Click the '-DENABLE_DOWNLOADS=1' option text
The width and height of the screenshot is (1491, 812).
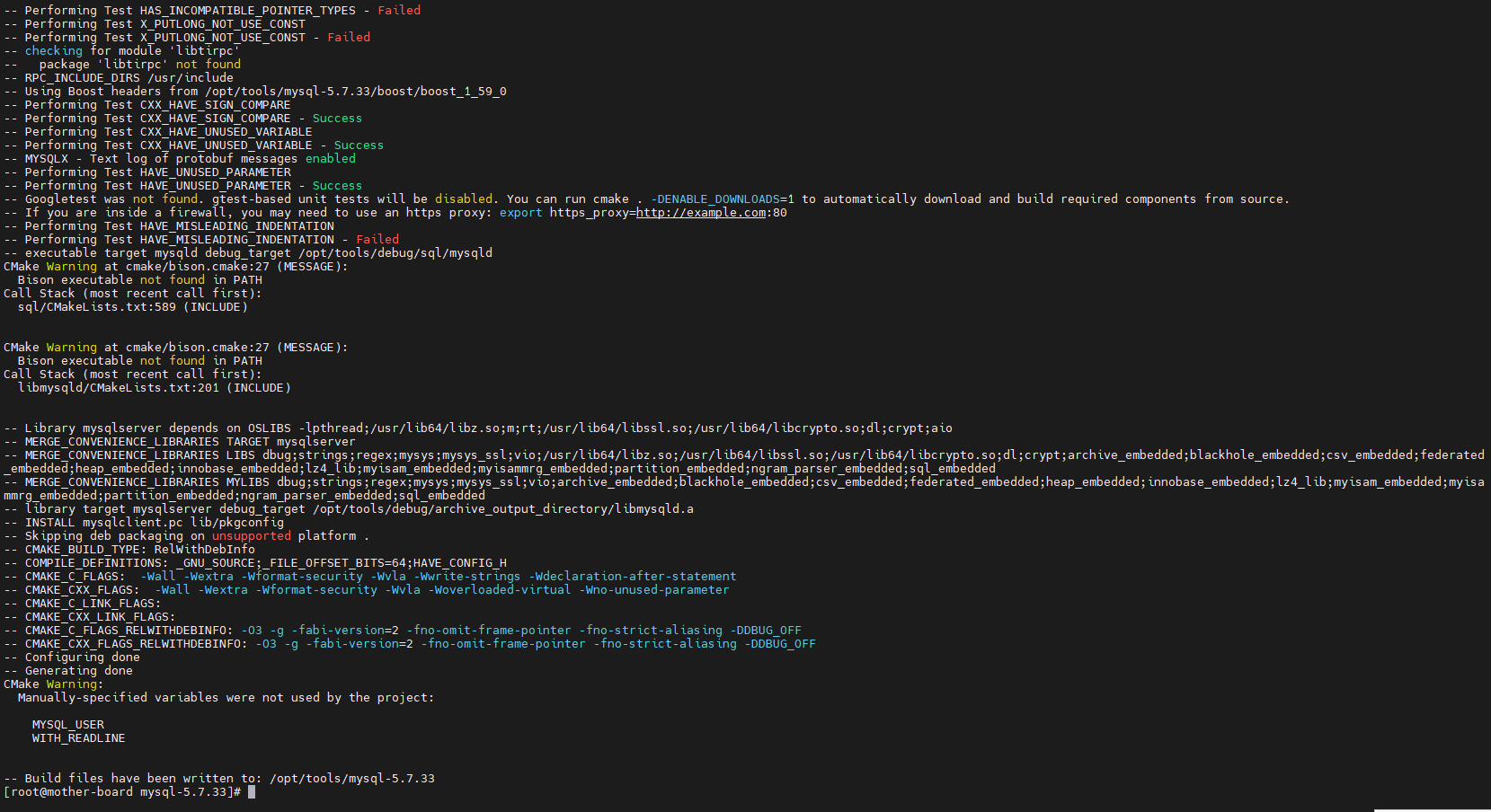(723, 199)
